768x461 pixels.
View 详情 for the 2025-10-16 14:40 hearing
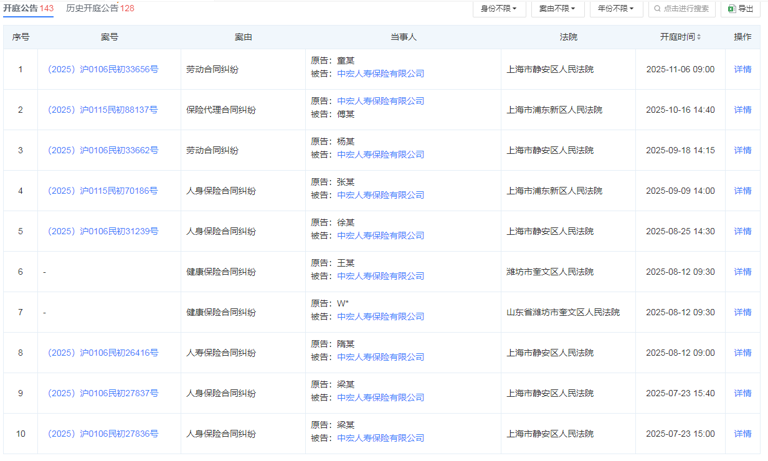[x=743, y=110]
